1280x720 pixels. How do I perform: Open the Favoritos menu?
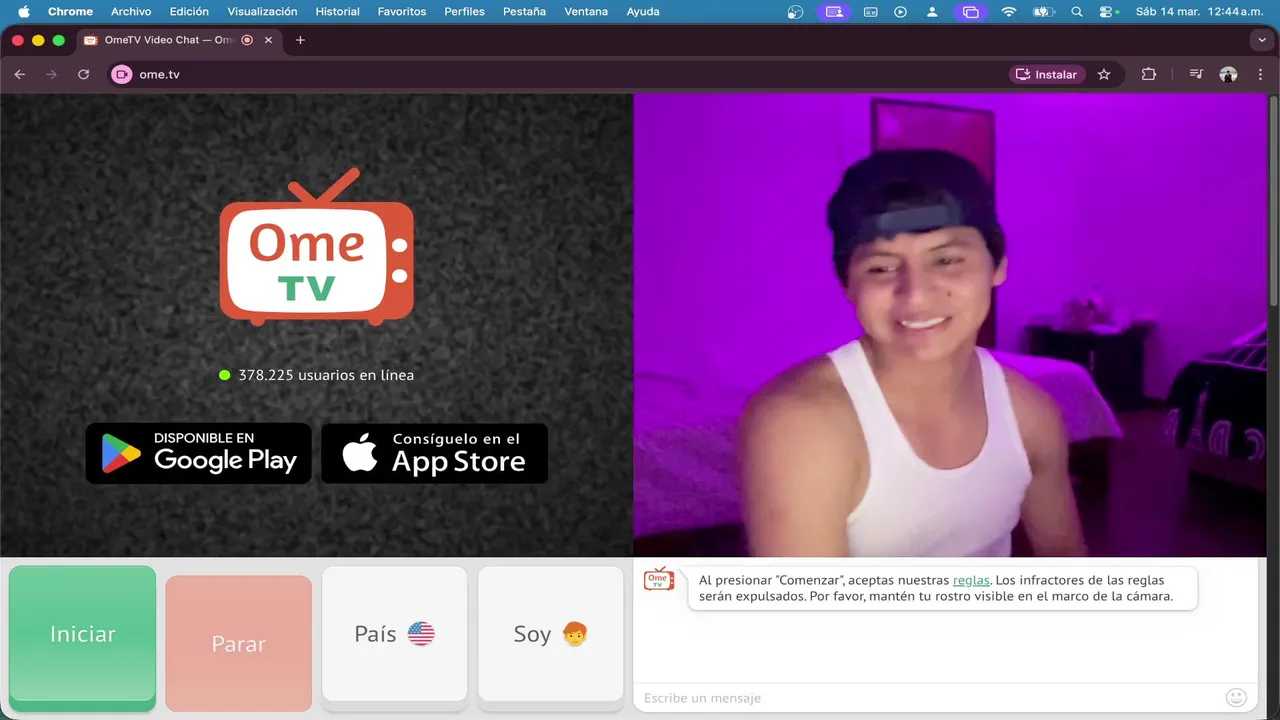click(401, 11)
